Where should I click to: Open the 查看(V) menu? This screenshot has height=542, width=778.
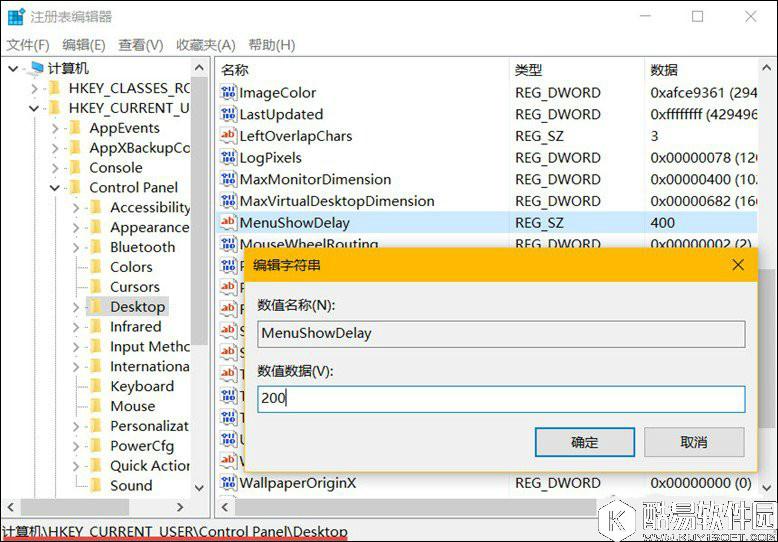[140, 45]
